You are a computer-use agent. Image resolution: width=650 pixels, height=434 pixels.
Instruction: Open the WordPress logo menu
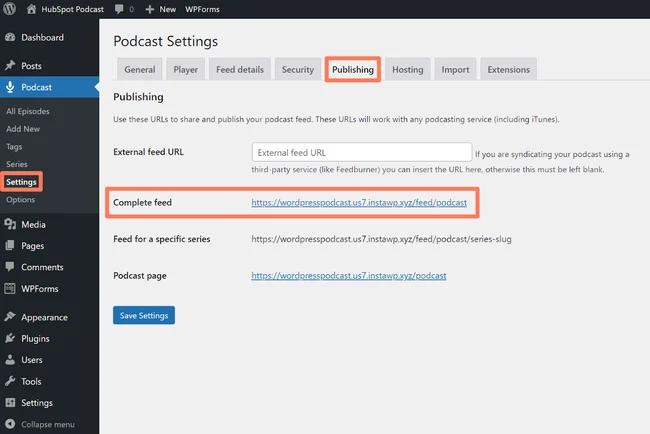10,9
